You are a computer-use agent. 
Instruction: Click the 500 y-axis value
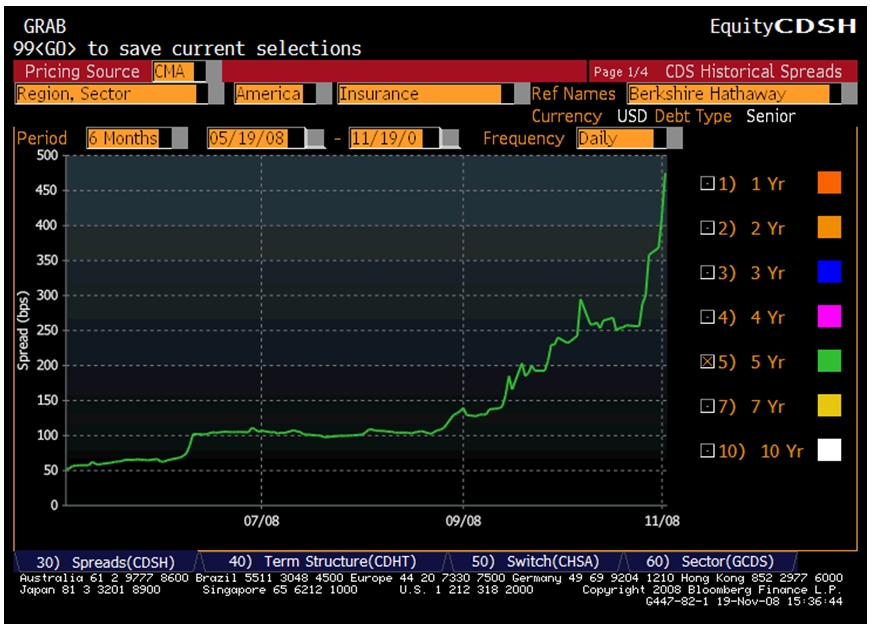(x=47, y=155)
